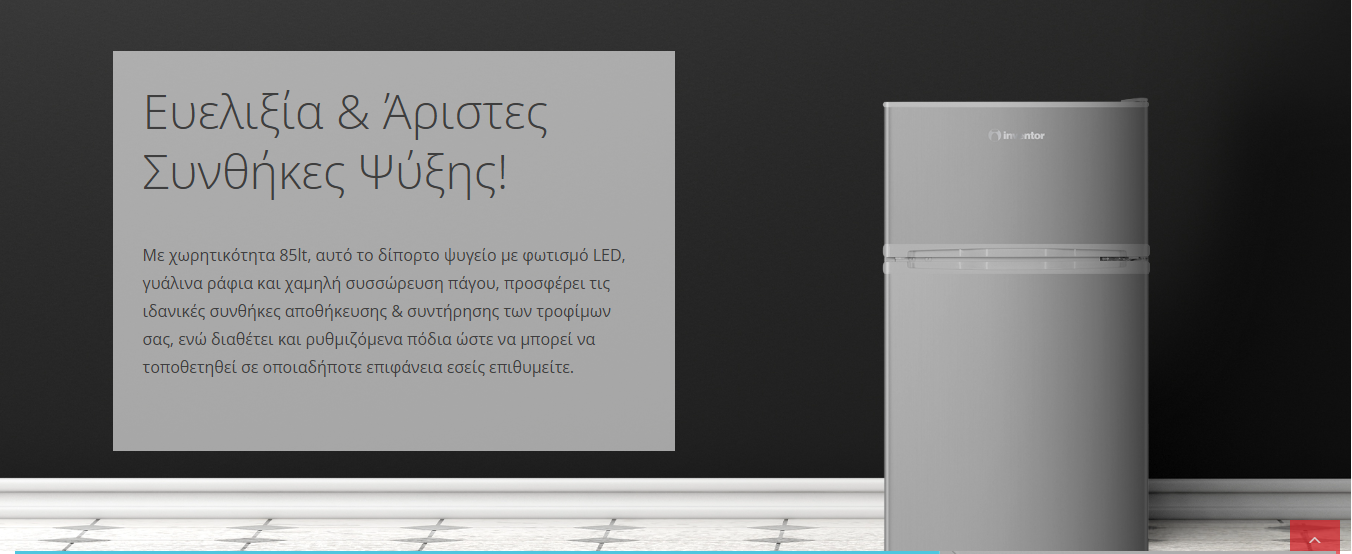Click the paragraph line starting with "γυάλινα ράφια"
The image size is (1352, 554).
click(x=383, y=283)
